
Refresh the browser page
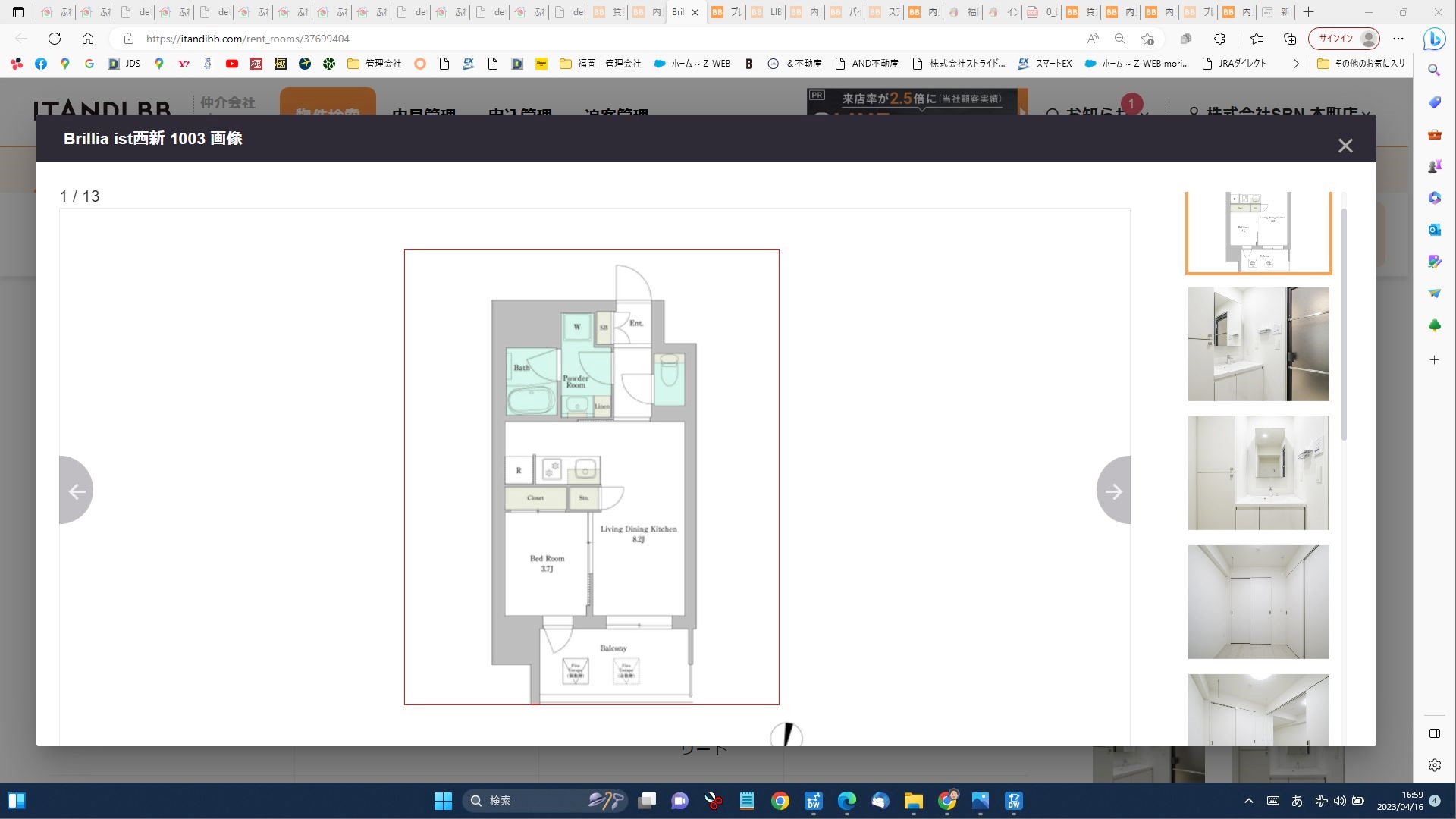pyautogui.click(x=55, y=39)
